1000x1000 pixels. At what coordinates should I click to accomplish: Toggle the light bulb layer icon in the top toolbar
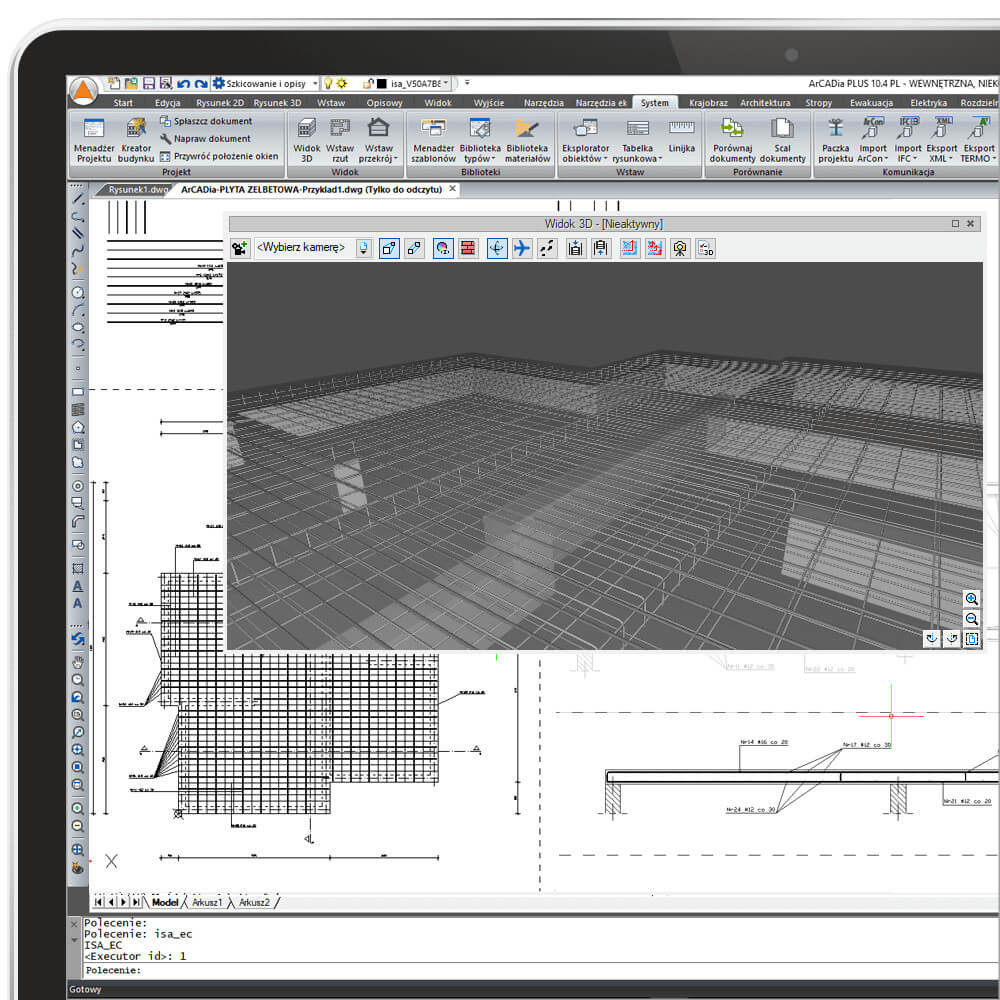[328, 84]
